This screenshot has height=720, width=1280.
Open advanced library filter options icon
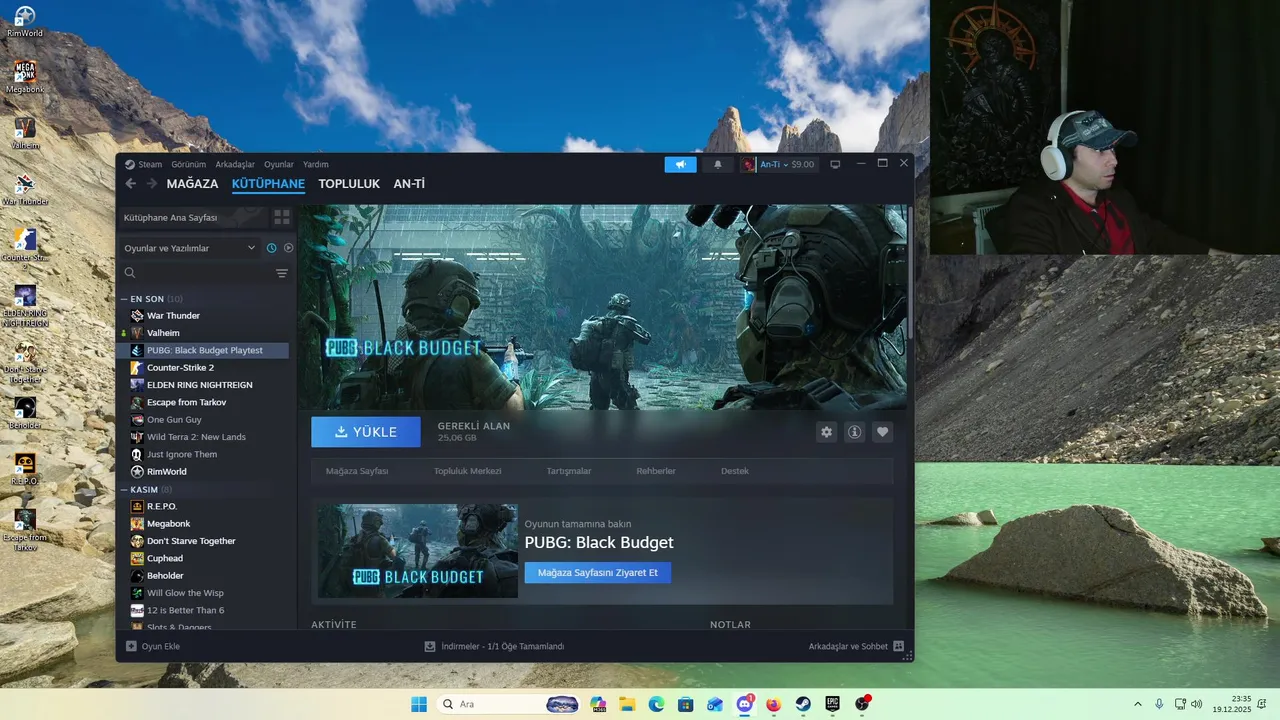(x=282, y=273)
